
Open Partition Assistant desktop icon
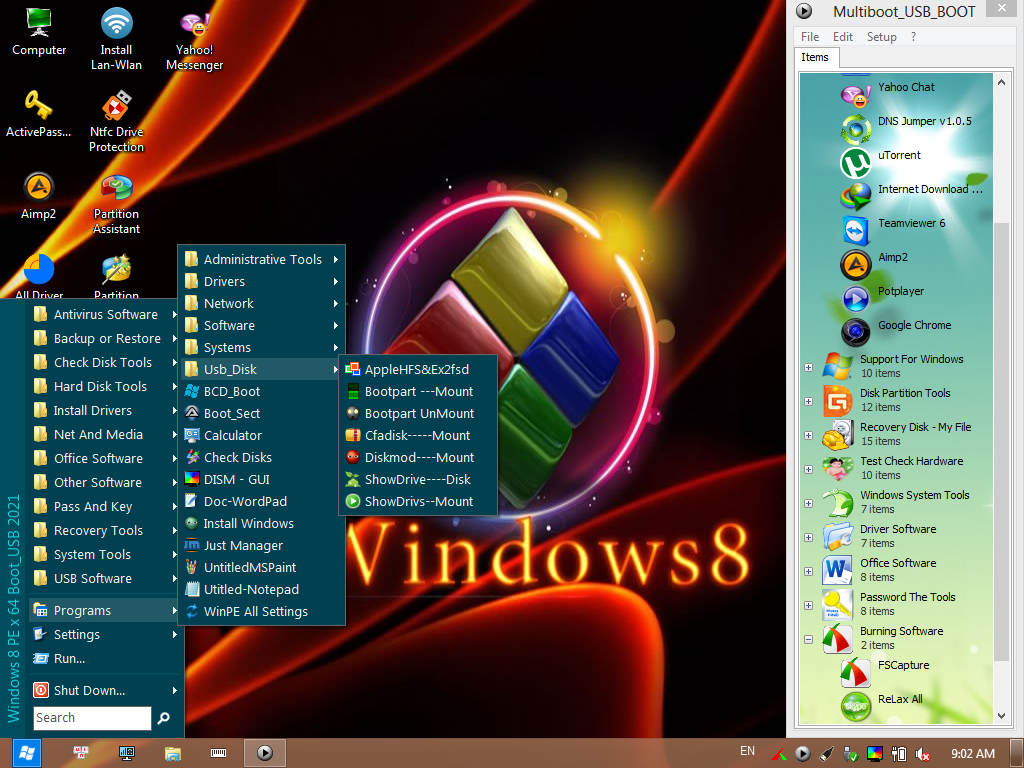coord(116,203)
